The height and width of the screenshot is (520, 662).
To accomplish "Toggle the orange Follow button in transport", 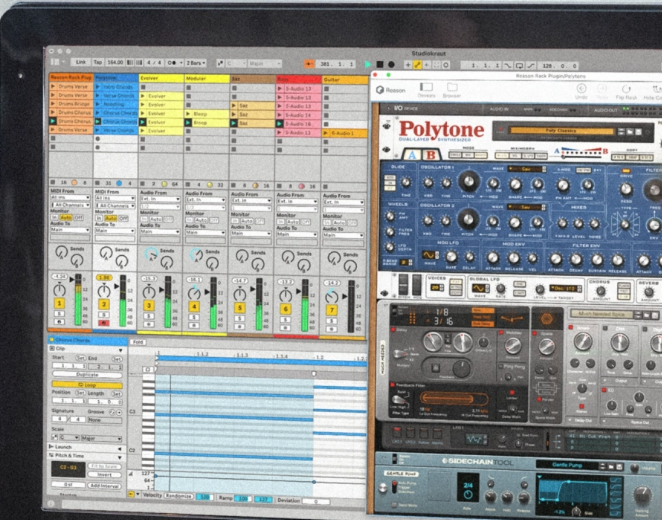I will coord(309,64).
